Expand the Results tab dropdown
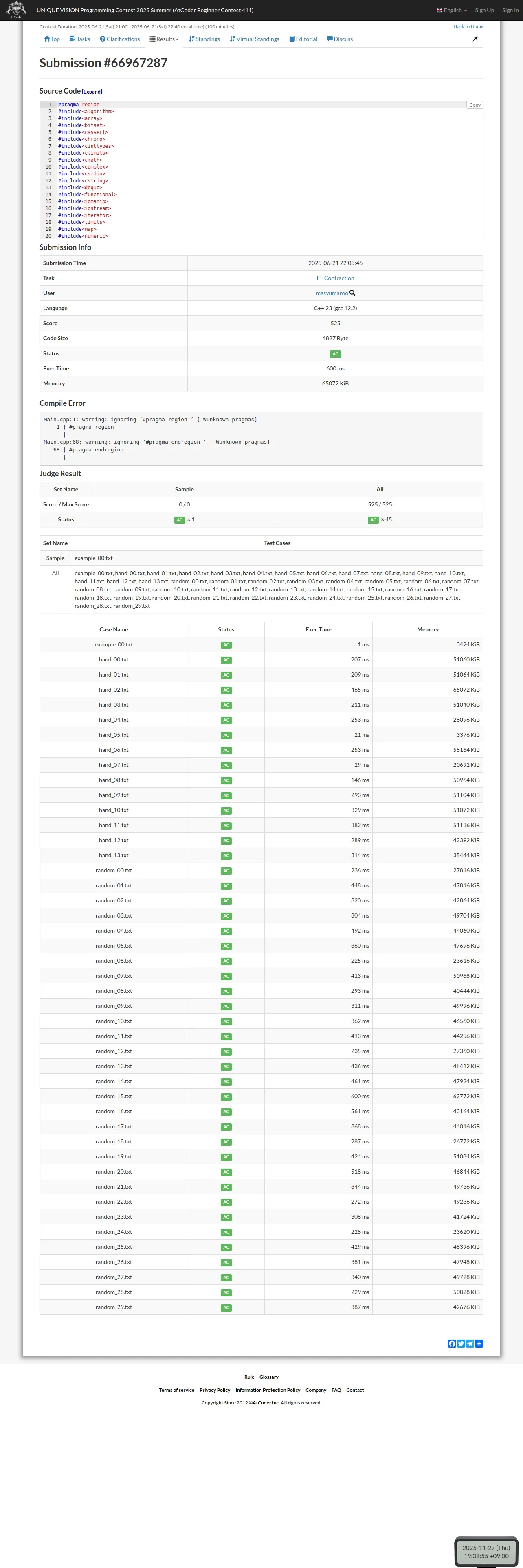The image size is (523, 1568). pos(165,39)
